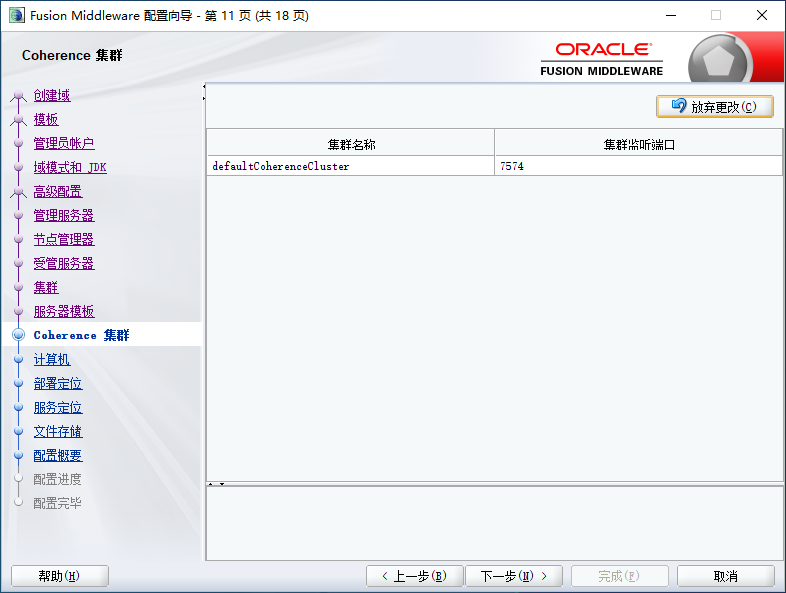Click the step bullet beside 配置概要
786x593 pixels.
[19, 455]
